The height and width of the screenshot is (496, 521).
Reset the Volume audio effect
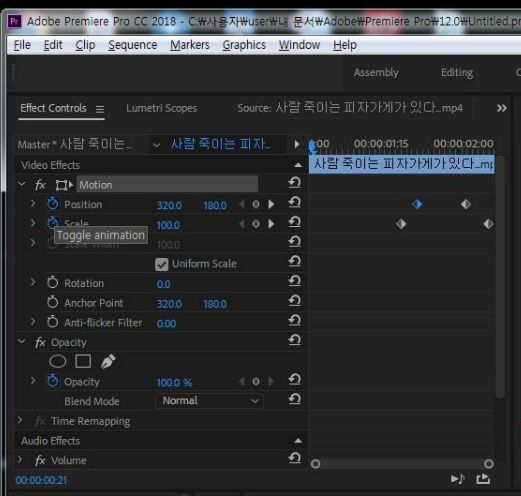click(295, 458)
